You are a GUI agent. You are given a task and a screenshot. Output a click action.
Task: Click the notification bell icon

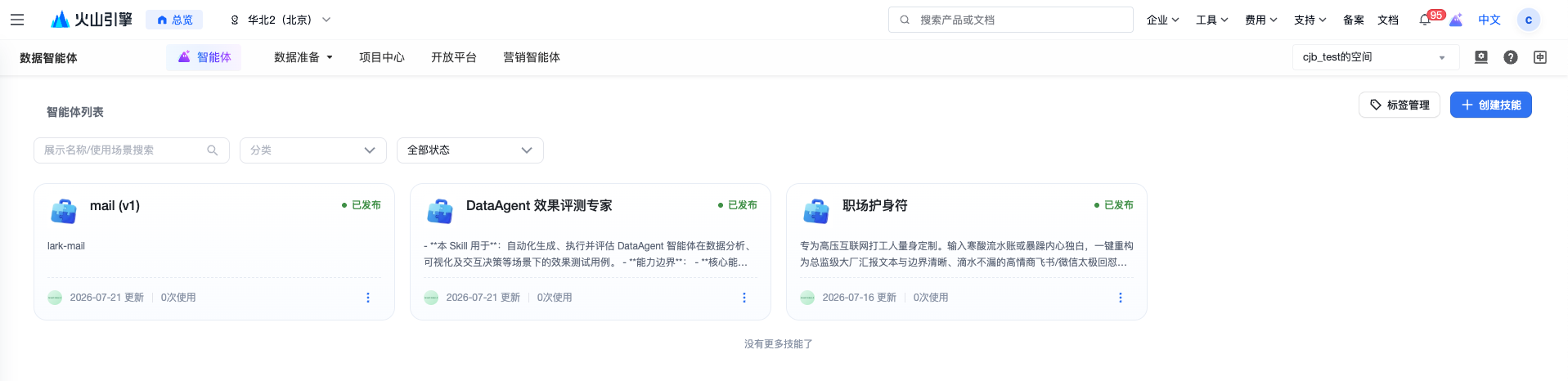click(x=1425, y=20)
